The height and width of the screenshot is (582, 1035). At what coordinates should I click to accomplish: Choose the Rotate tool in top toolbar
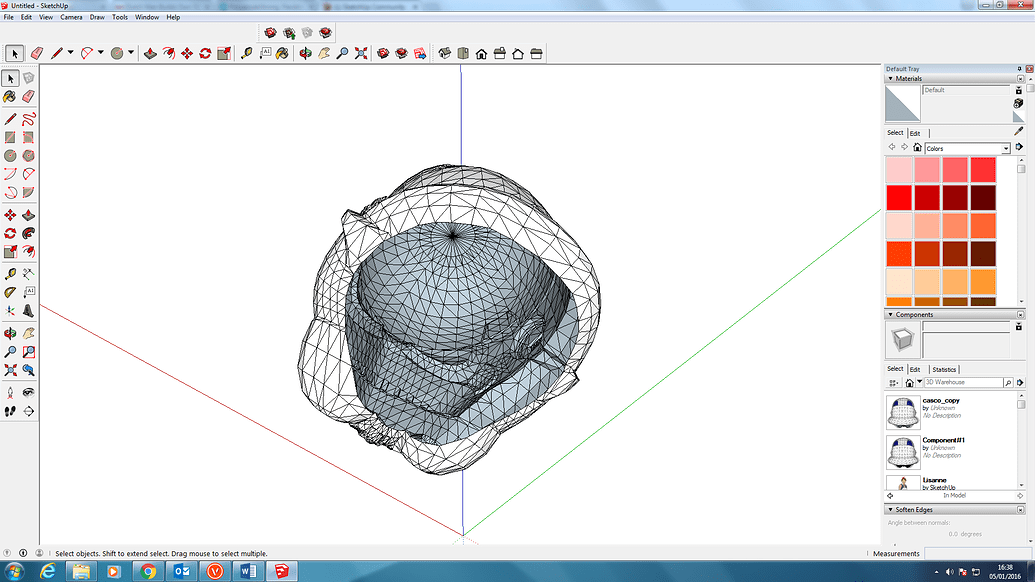[205, 53]
